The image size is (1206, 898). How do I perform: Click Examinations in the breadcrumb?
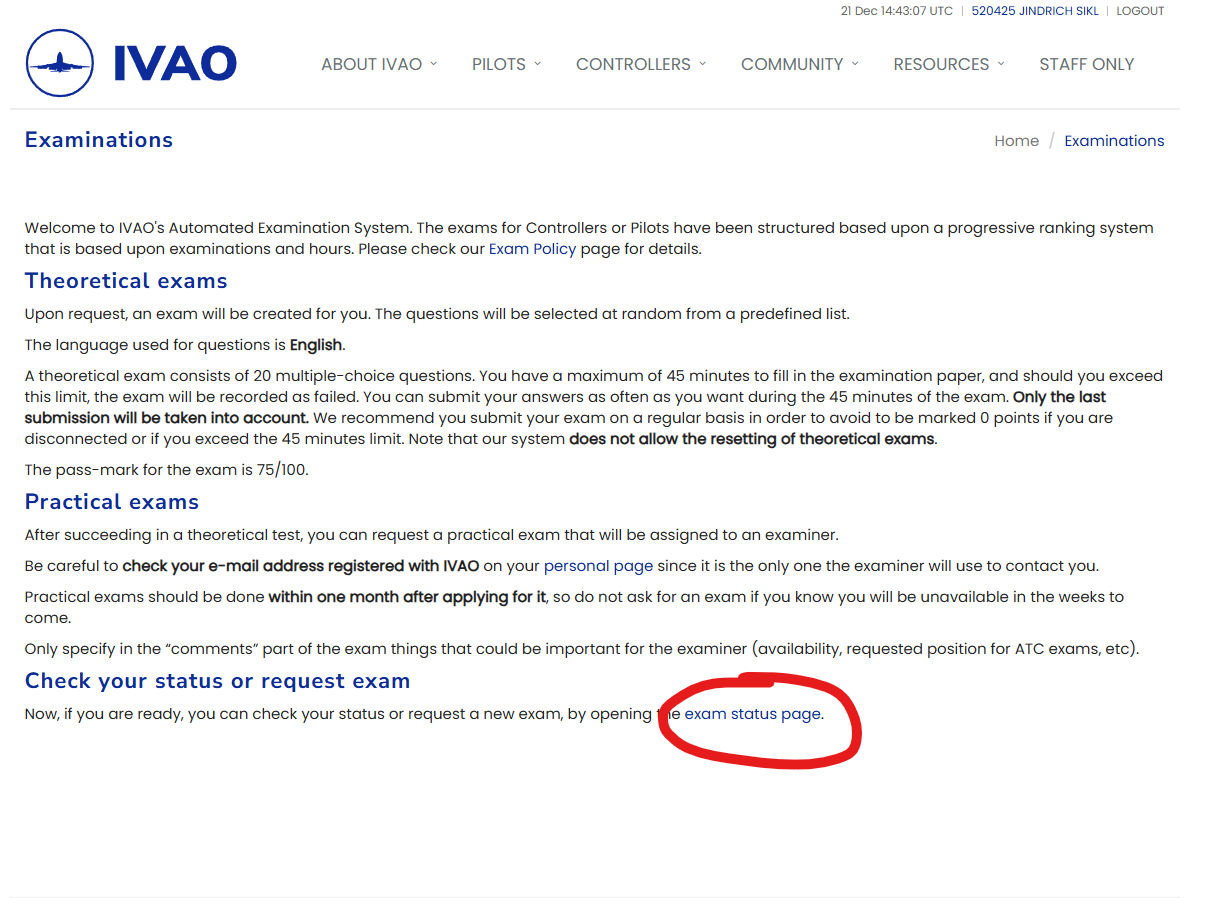tap(1114, 141)
